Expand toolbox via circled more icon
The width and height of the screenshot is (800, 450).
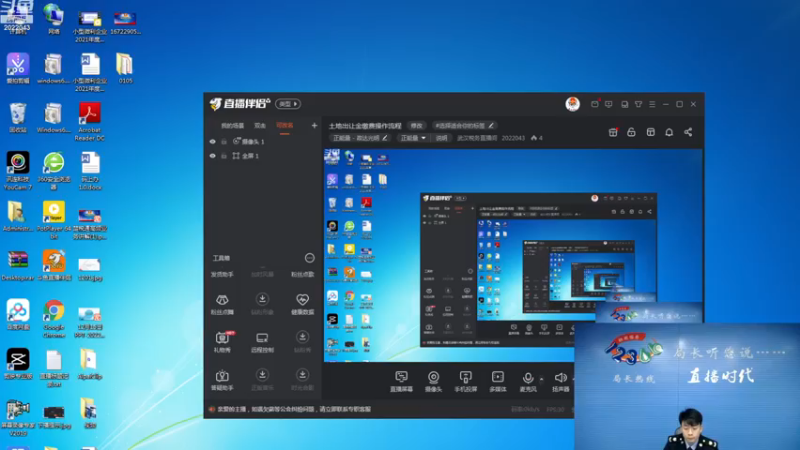coord(309,258)
